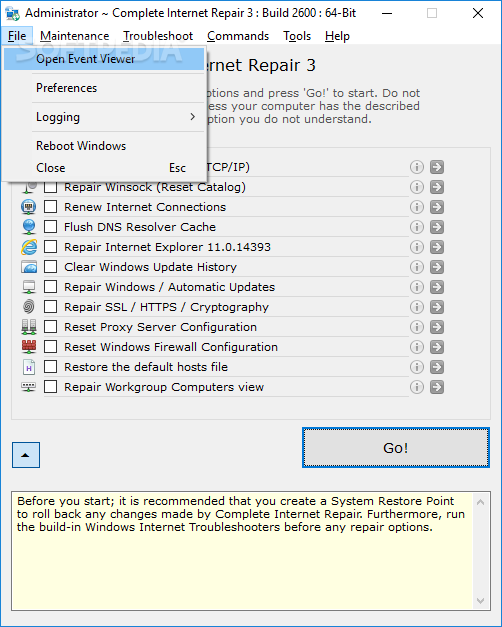
Task: Tick Clear Windows Update History checkbox
Action: 50,267
